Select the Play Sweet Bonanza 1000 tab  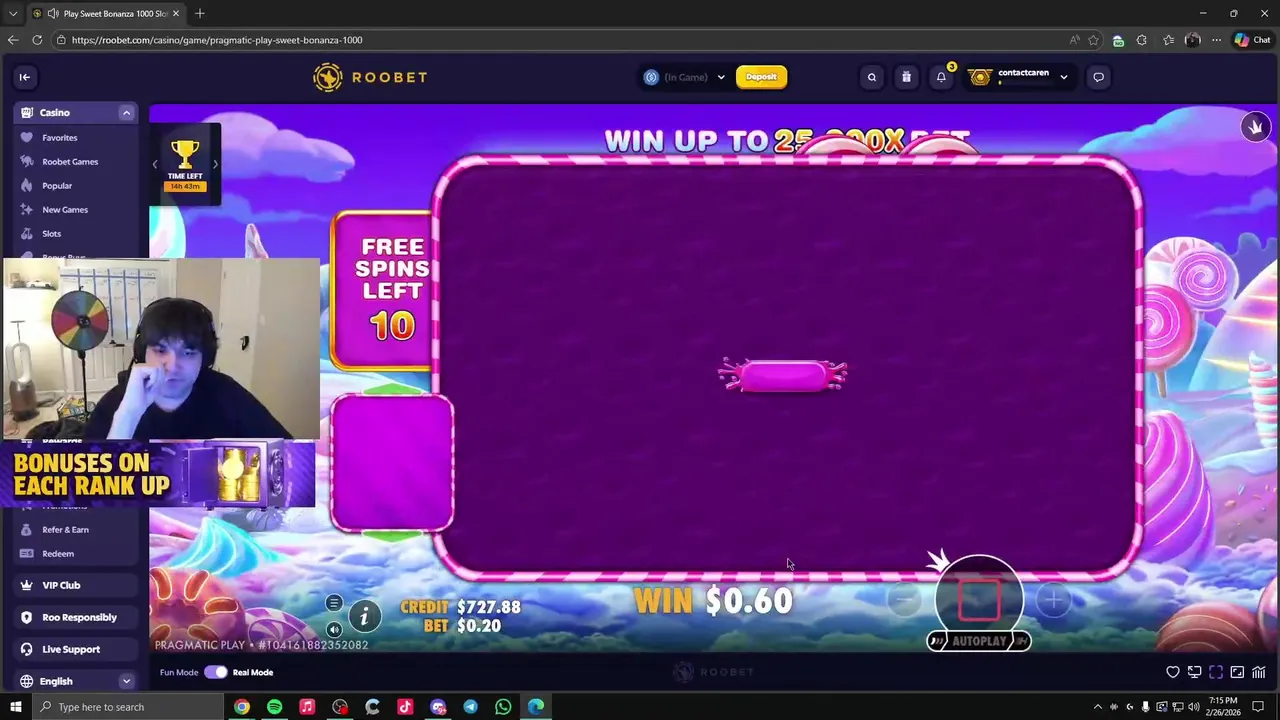(107, 14)
